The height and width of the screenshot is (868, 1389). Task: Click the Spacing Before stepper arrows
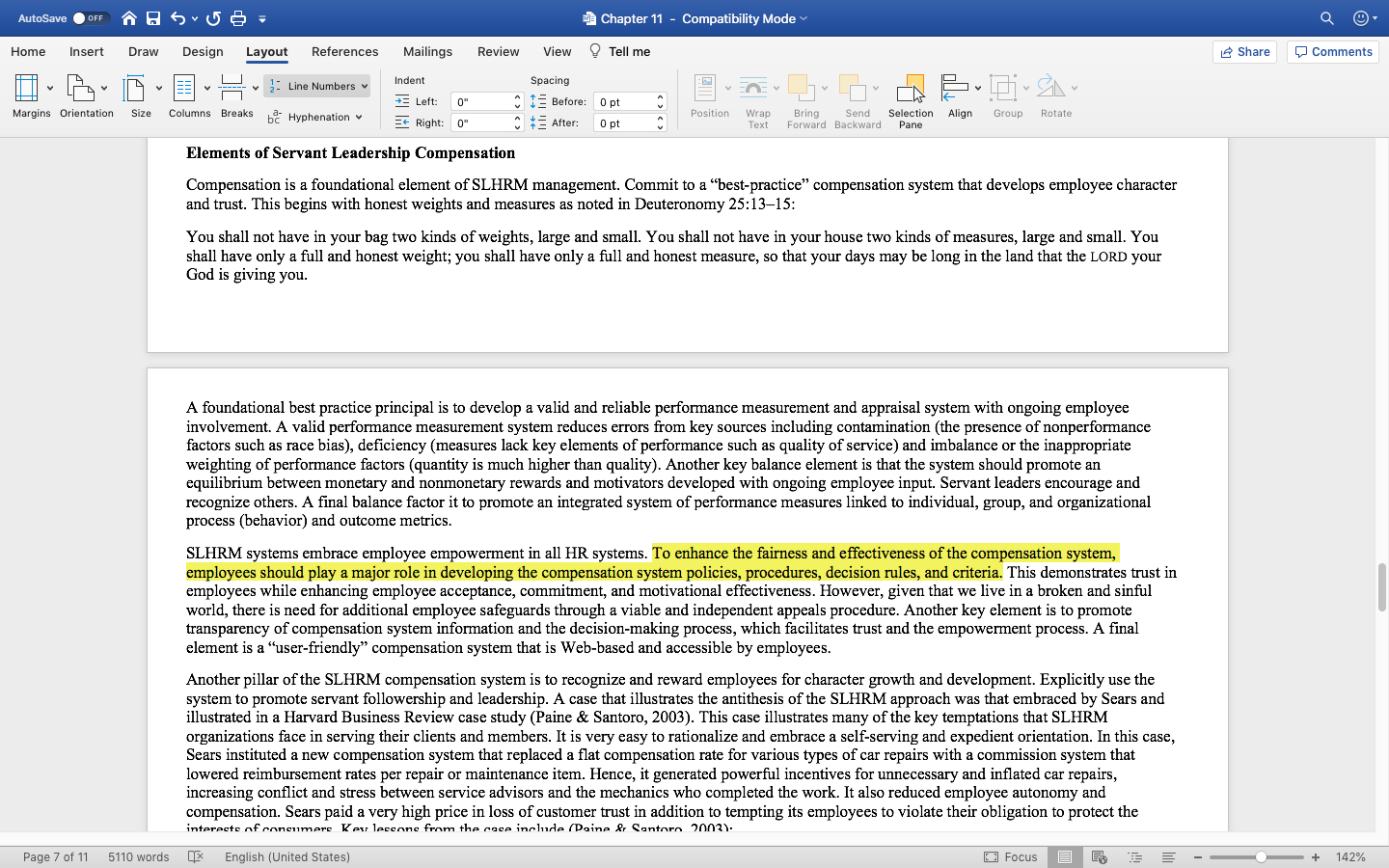pyautogui.click(x=660, y=101)
